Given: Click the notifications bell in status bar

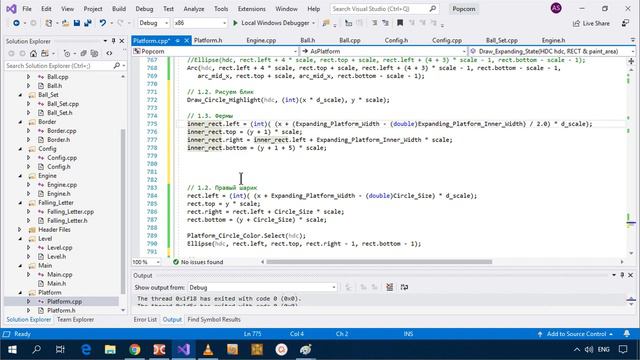Looking at the screenshot, I should pyautogui.click(x=627, y=334).
